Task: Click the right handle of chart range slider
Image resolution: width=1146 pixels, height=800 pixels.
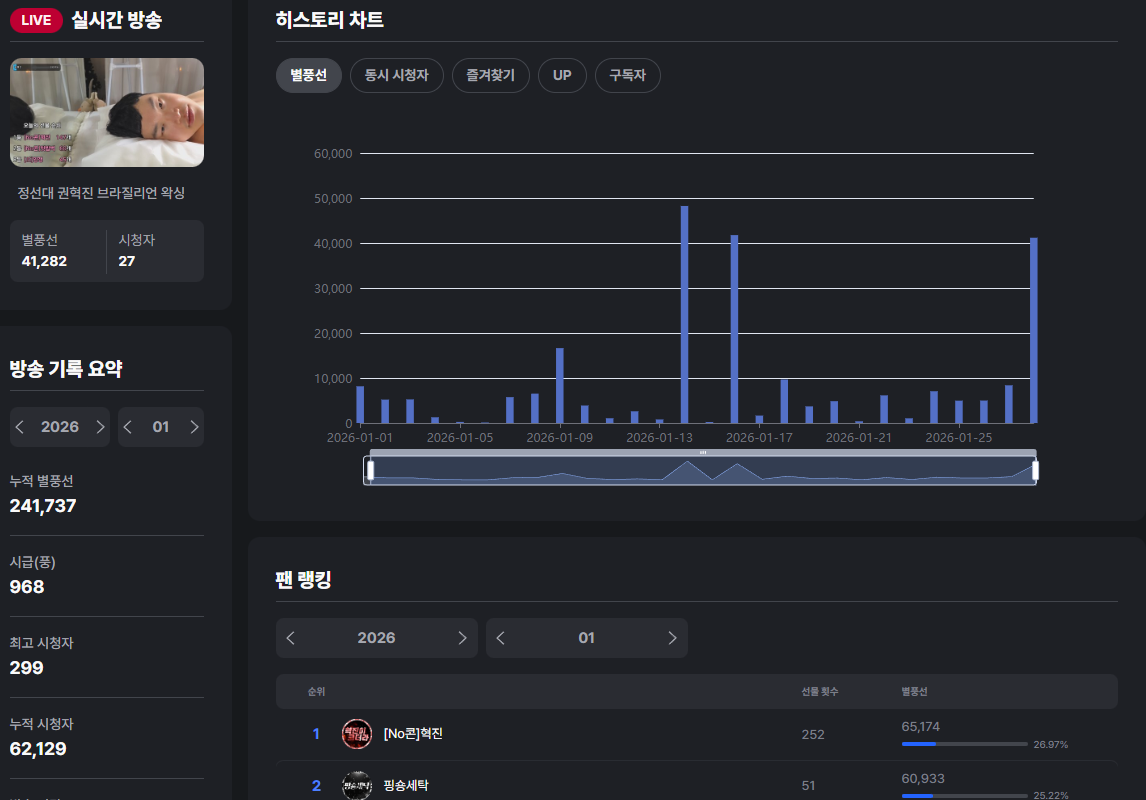Action: 1036,470
